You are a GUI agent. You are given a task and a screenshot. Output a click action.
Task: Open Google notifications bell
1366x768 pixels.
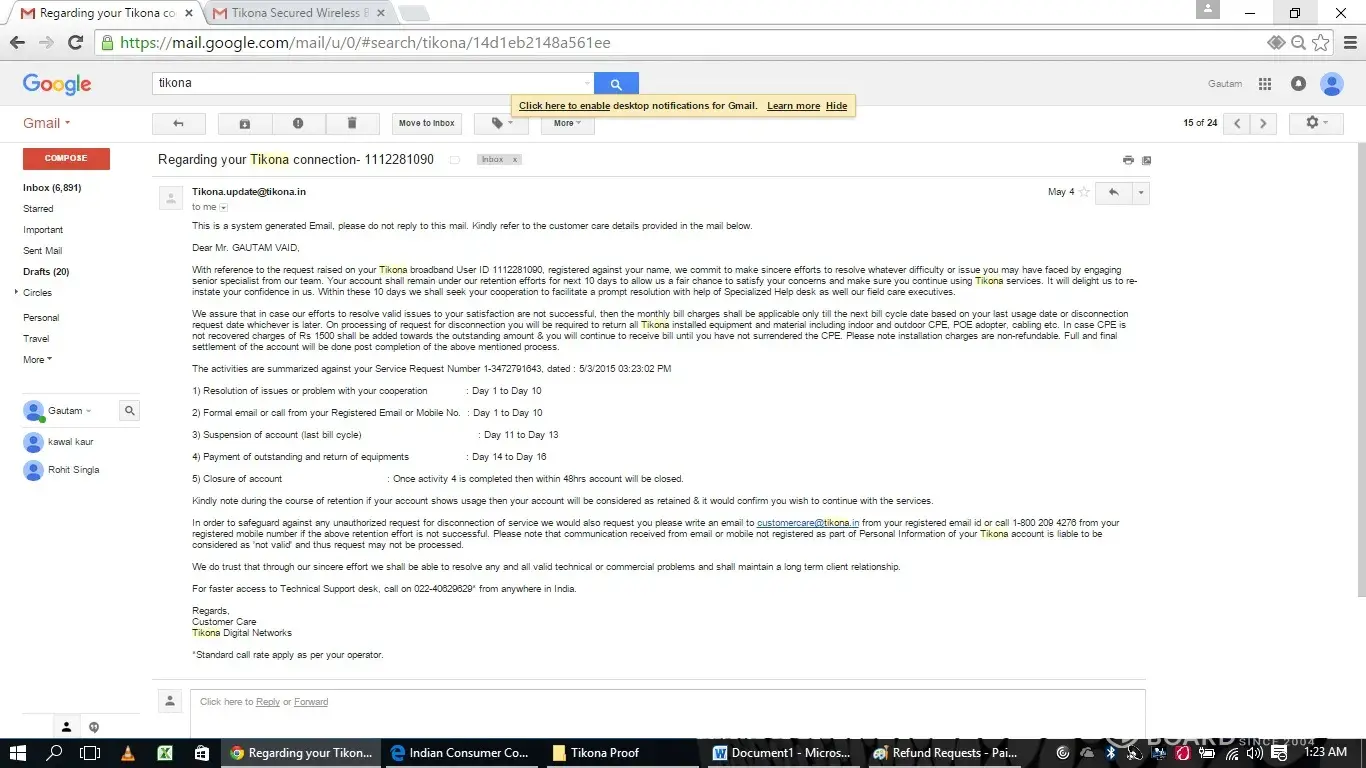pyautogui.click(x=1298, y=84)
